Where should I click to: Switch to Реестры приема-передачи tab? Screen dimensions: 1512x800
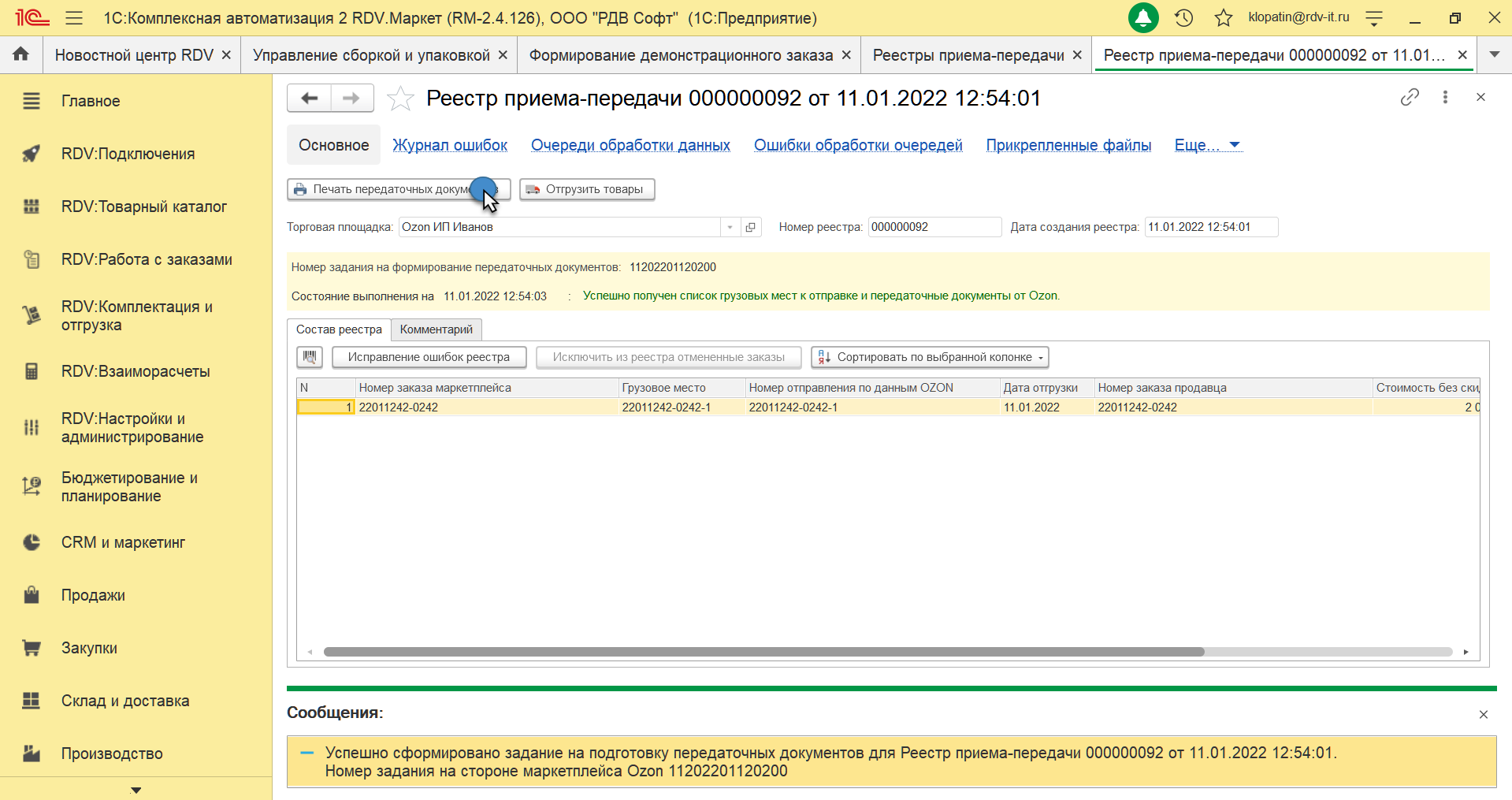pyautogui.click(x=968, y=55)
